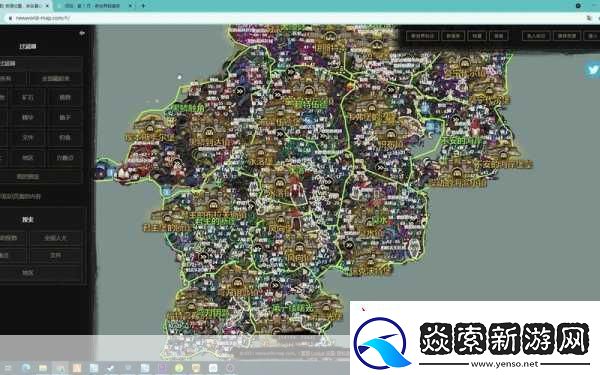Click the site info icon in the address bar
The image size is (600, 375).
point(10,18)
